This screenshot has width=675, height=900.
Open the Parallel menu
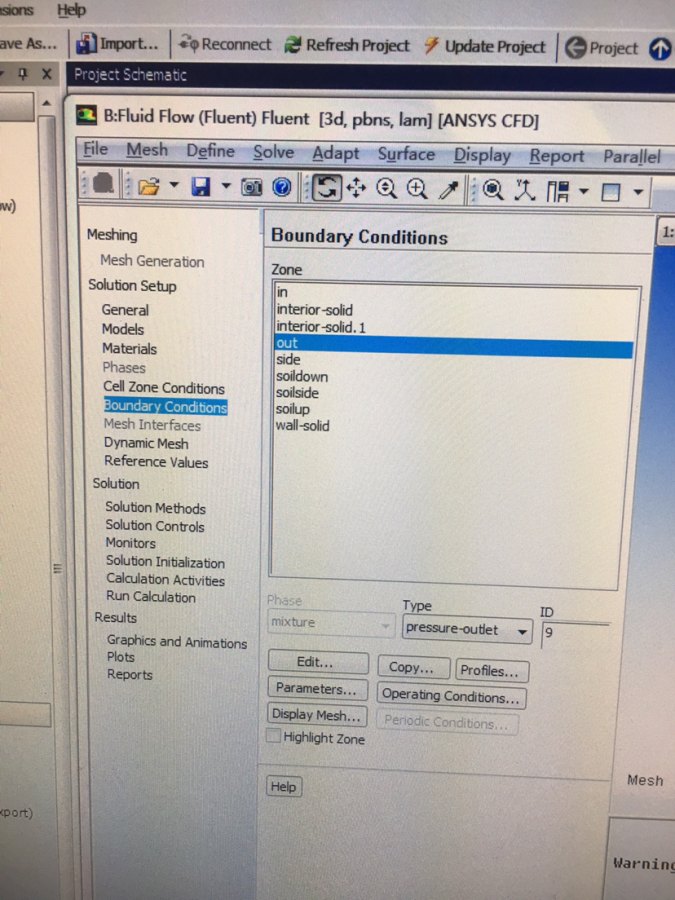pos(631,157)
